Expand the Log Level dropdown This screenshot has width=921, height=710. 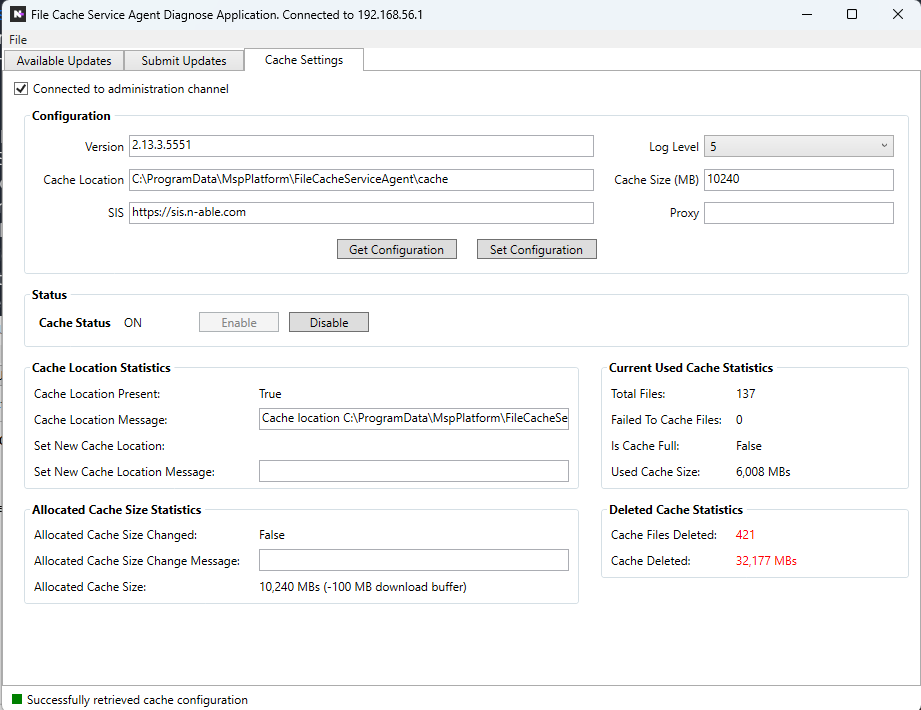[x=798, y=147]
